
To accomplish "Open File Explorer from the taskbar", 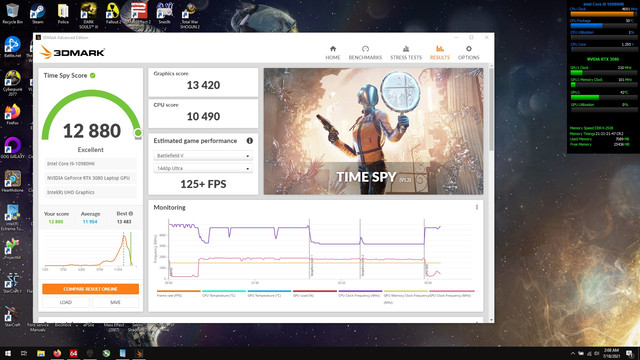I will tap(41, 353).
